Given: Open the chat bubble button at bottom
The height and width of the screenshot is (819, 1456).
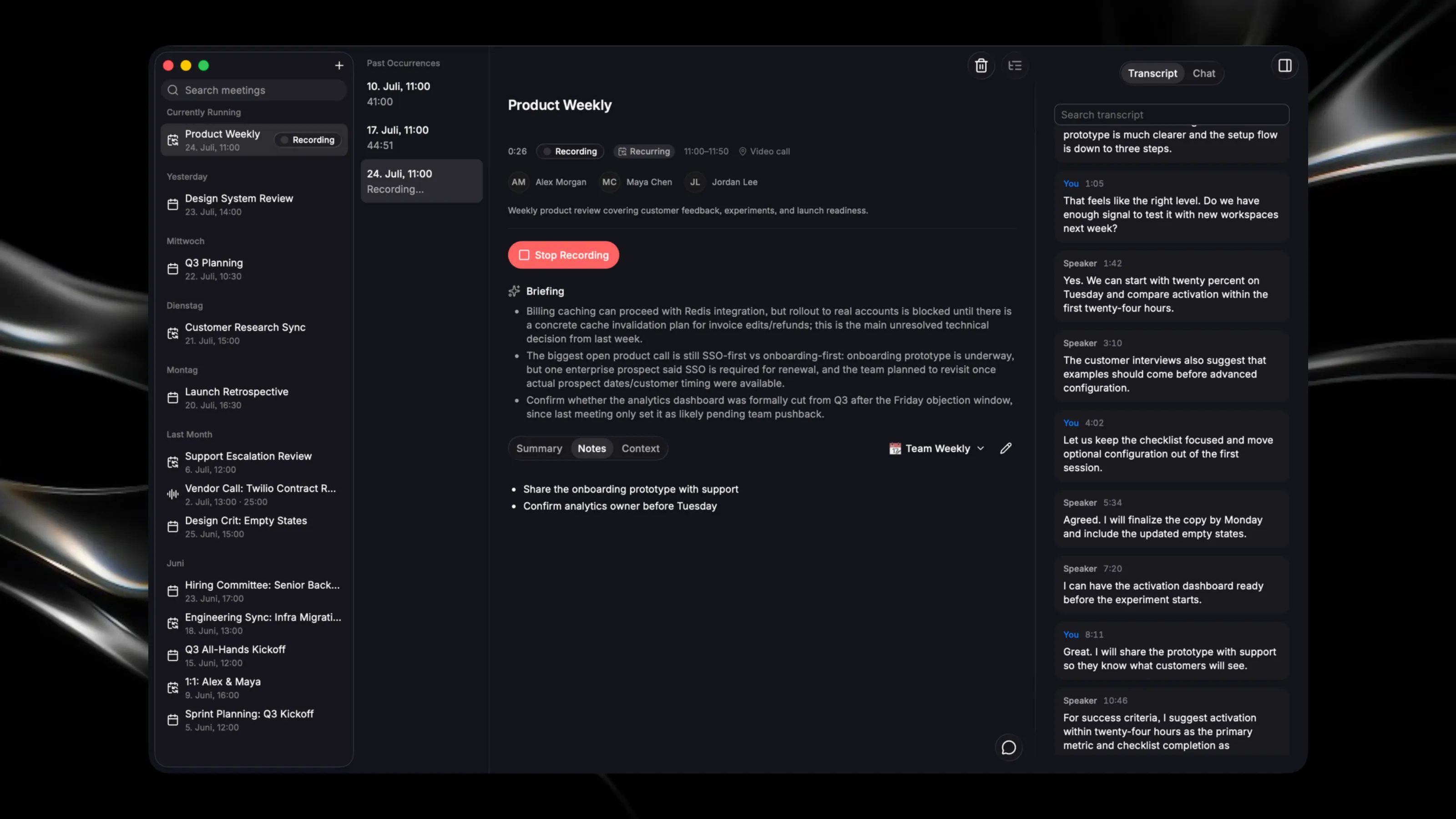Looking at the screenshot, I should pyautogui.click(x=1008, y=748).
